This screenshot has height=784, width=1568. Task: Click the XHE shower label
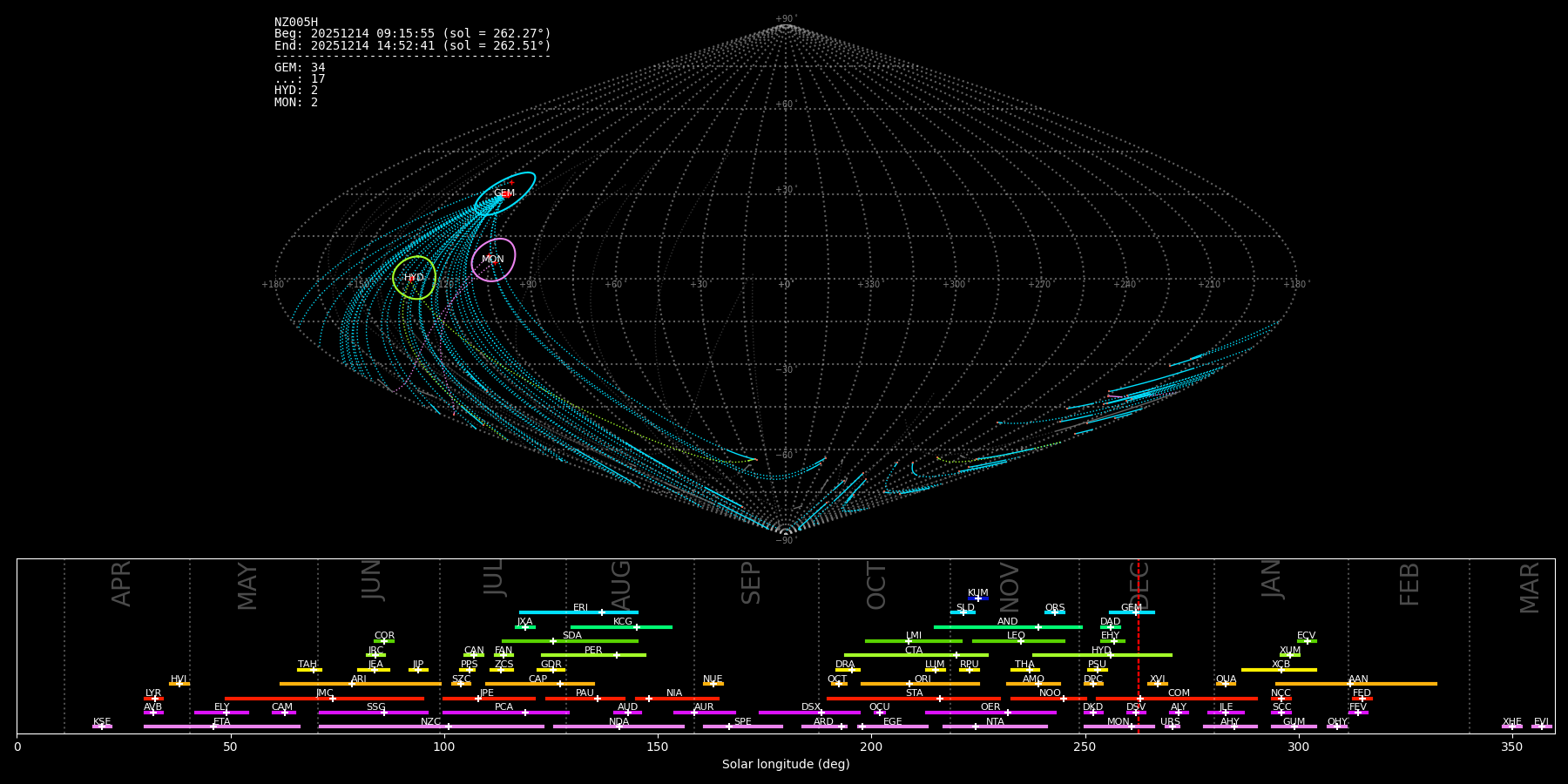pos(1512,722)
